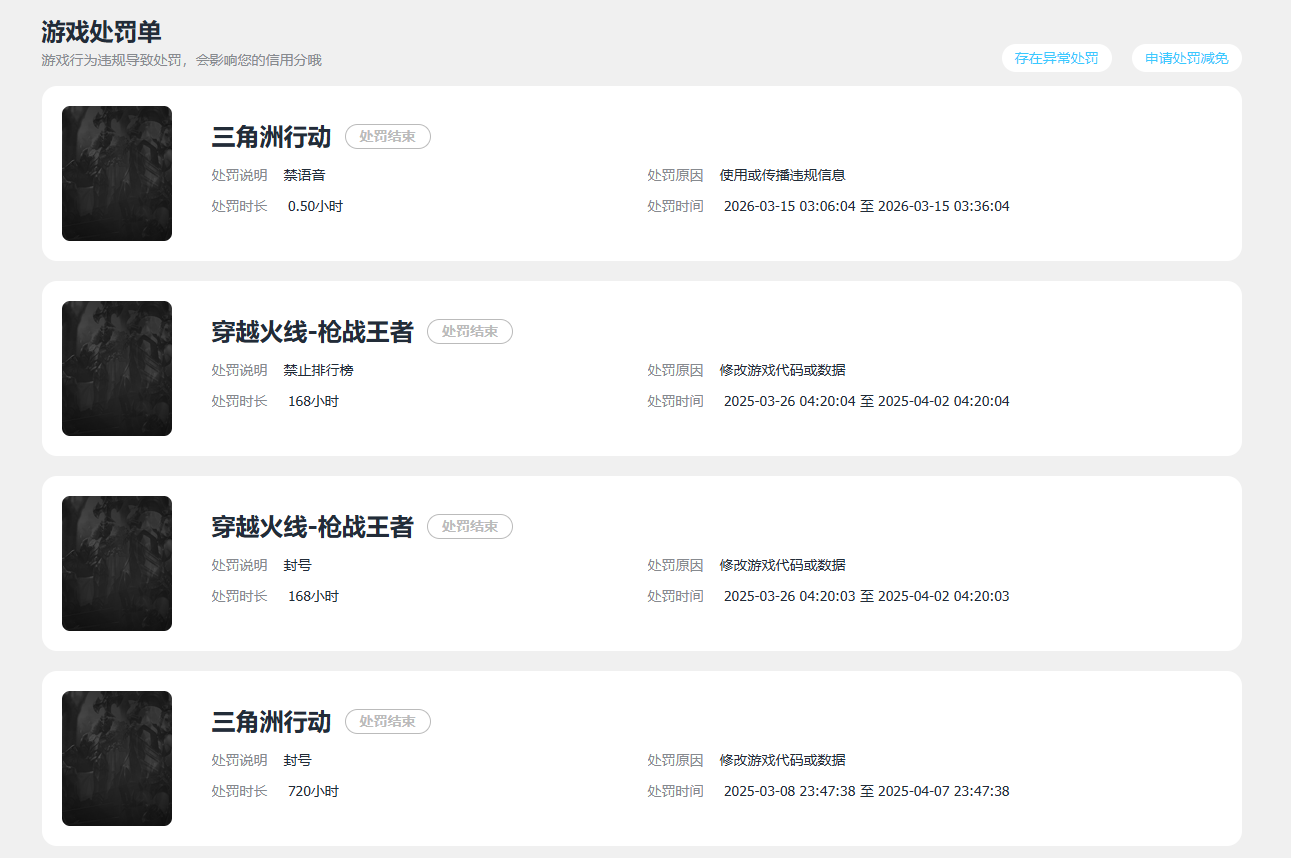Image resolution: width=1291 pixels, height=858 pixels.
Task: Click thumbnail of card dated 2025-03-26 04:20:03
Action: 117,564
